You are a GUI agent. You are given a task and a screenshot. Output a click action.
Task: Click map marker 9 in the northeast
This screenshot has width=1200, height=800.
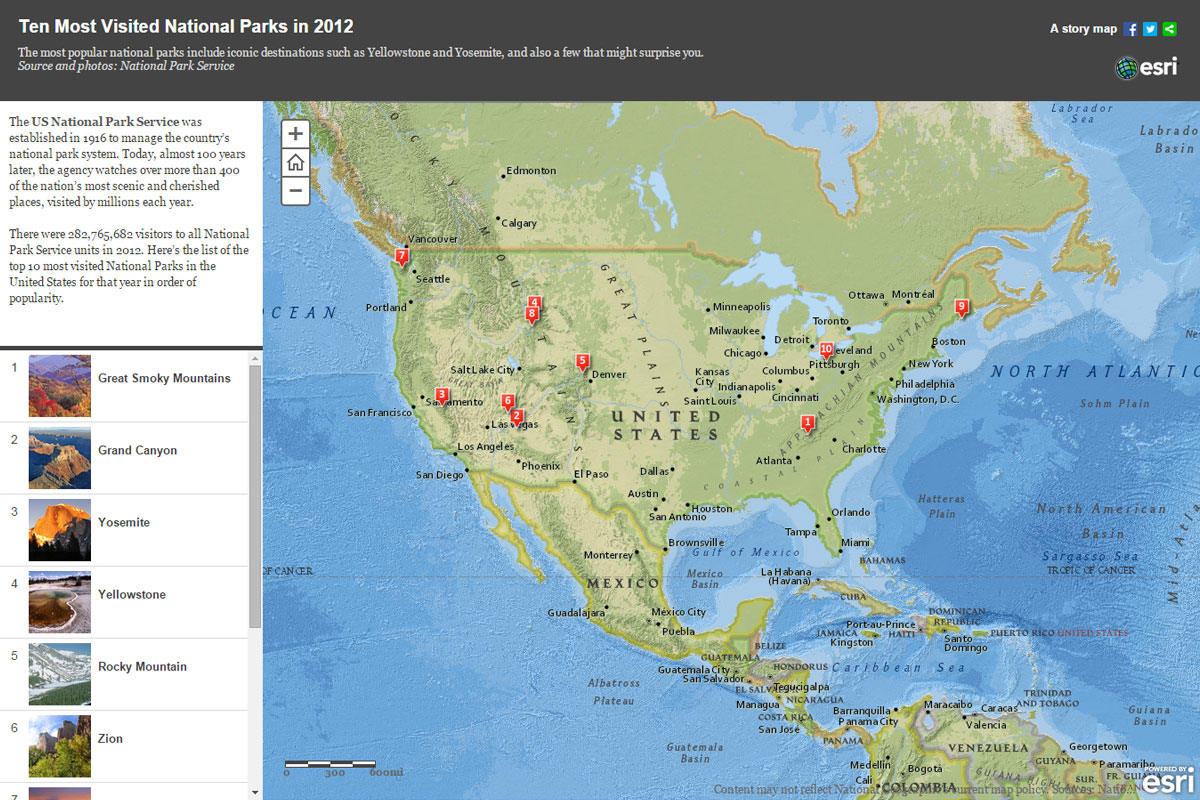pyautogui.click(x=962, y=307)
